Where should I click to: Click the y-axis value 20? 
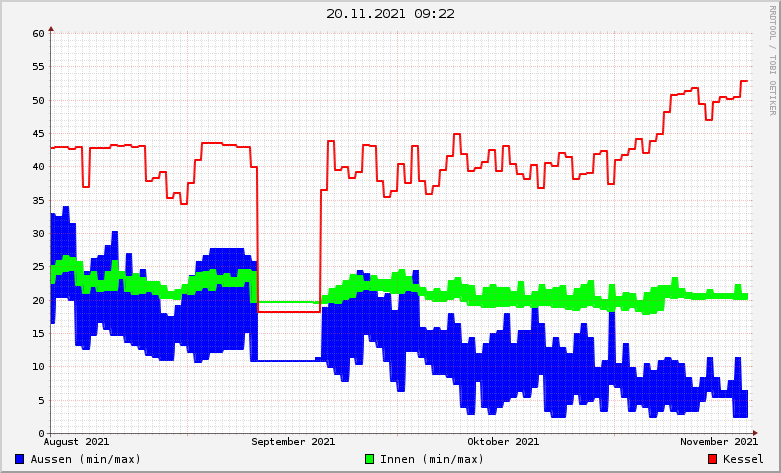[x=38, y=301]
